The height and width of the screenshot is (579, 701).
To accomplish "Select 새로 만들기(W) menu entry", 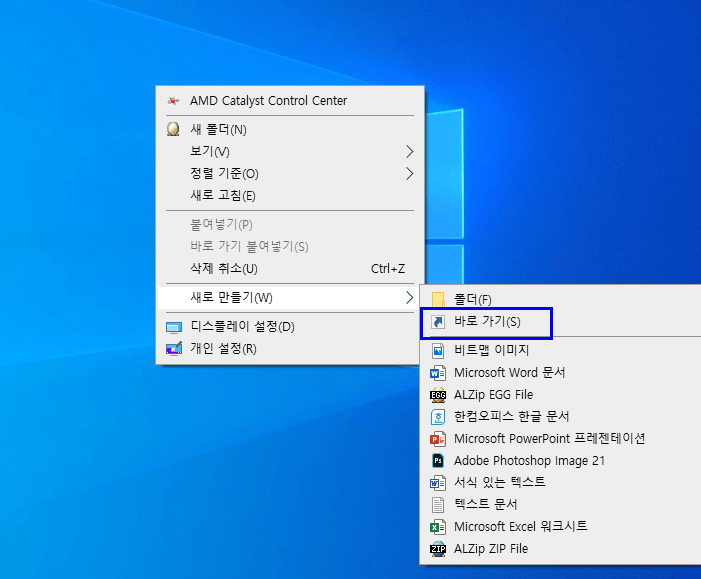I will (290, 297).
